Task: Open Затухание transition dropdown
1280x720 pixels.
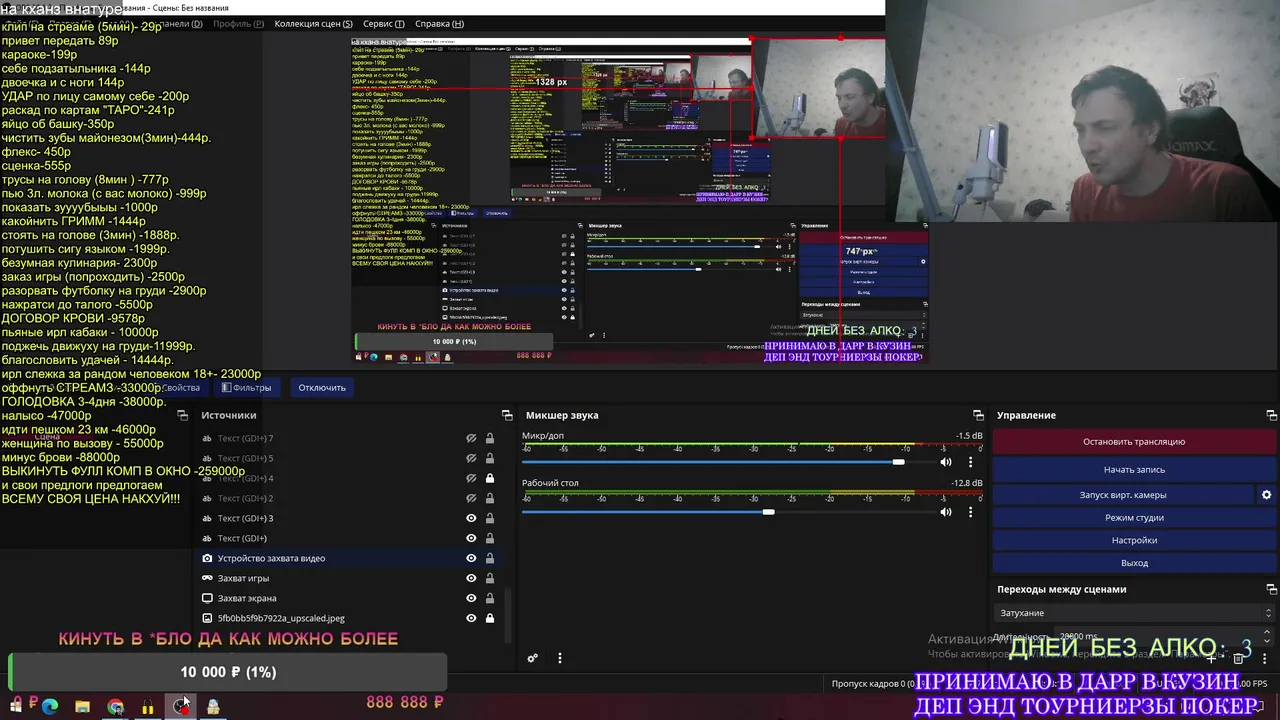Action: click(x=1134, y=613)
